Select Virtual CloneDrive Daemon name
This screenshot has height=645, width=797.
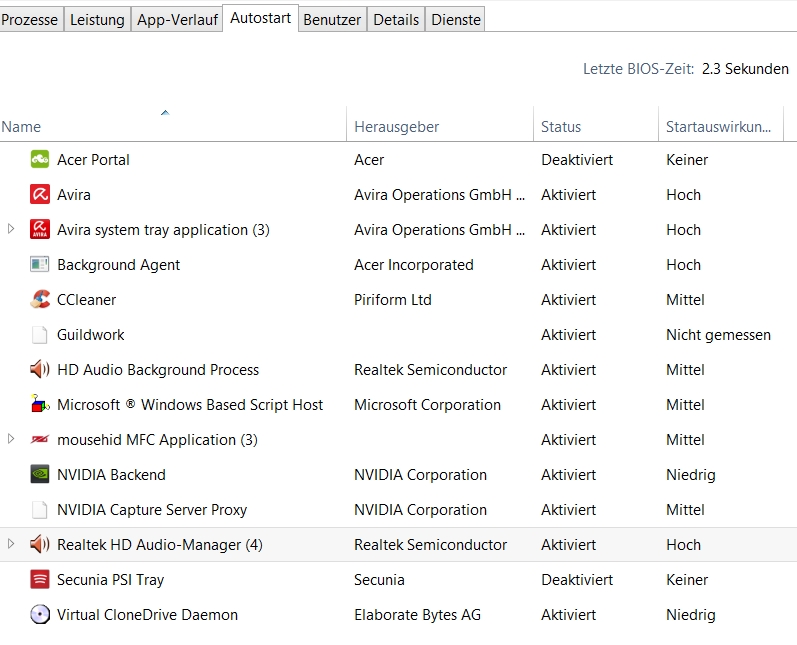147,615
